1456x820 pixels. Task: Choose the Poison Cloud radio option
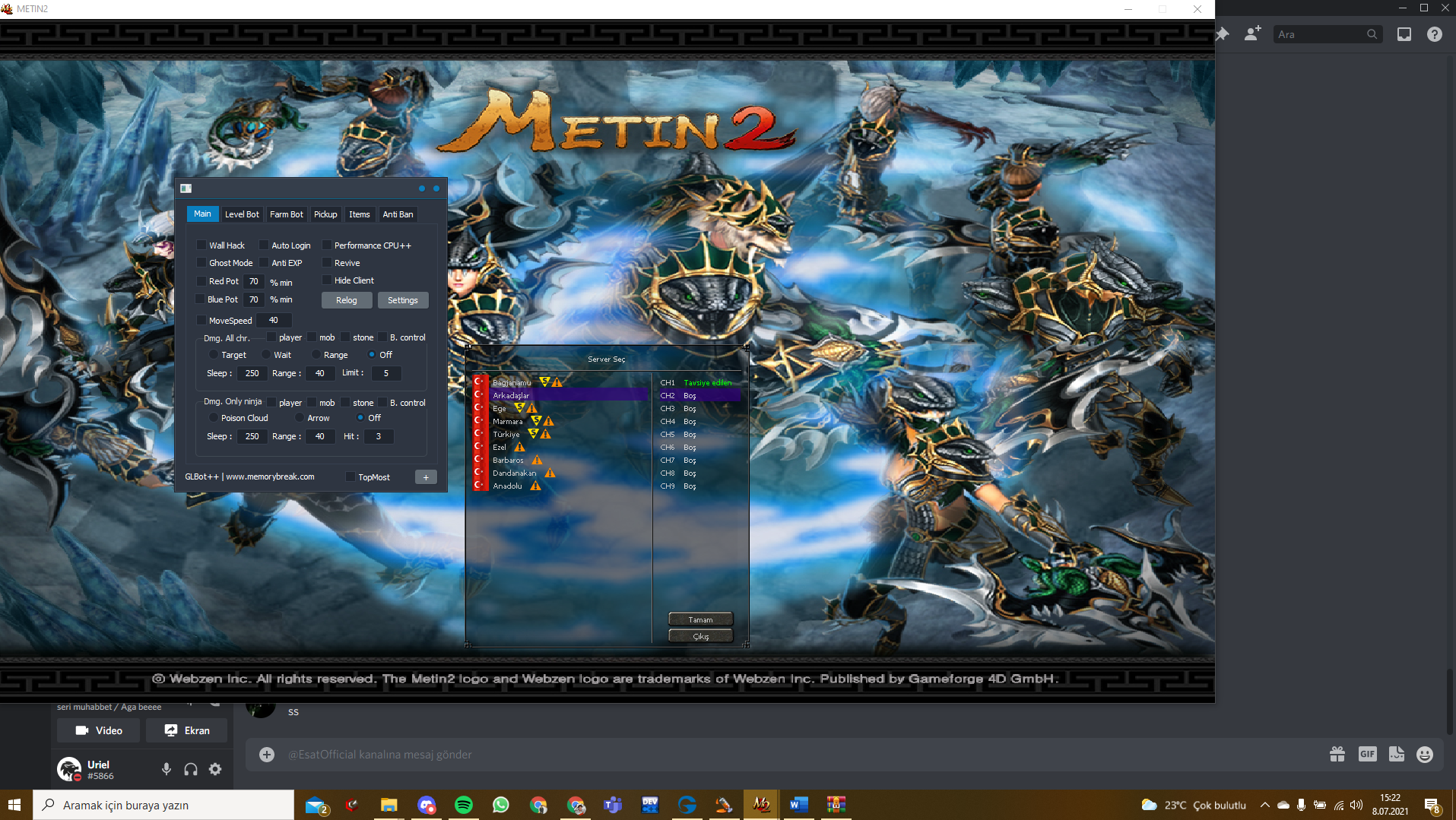(213, 418)
